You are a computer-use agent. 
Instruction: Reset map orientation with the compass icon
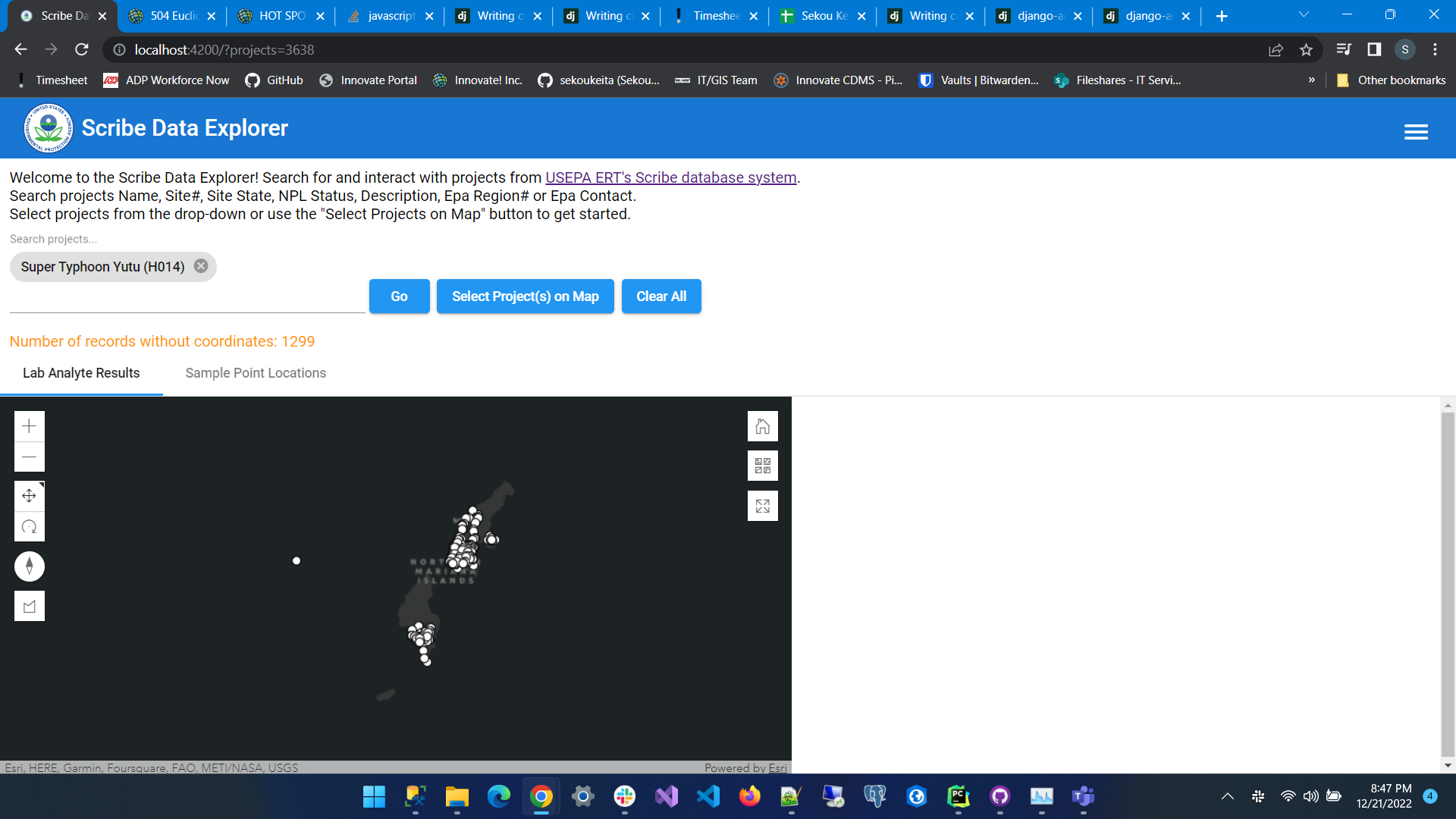tap(29, 566)
